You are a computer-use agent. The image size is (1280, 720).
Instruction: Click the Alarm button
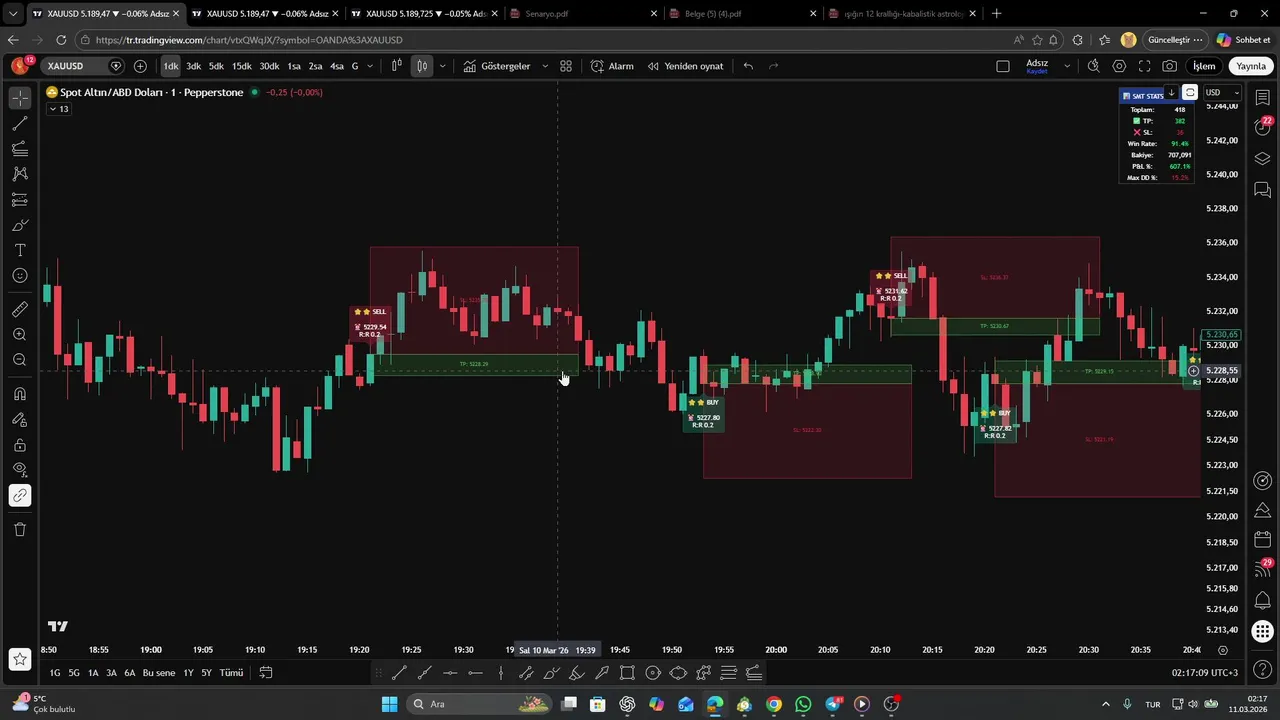[x=612, y=66]
